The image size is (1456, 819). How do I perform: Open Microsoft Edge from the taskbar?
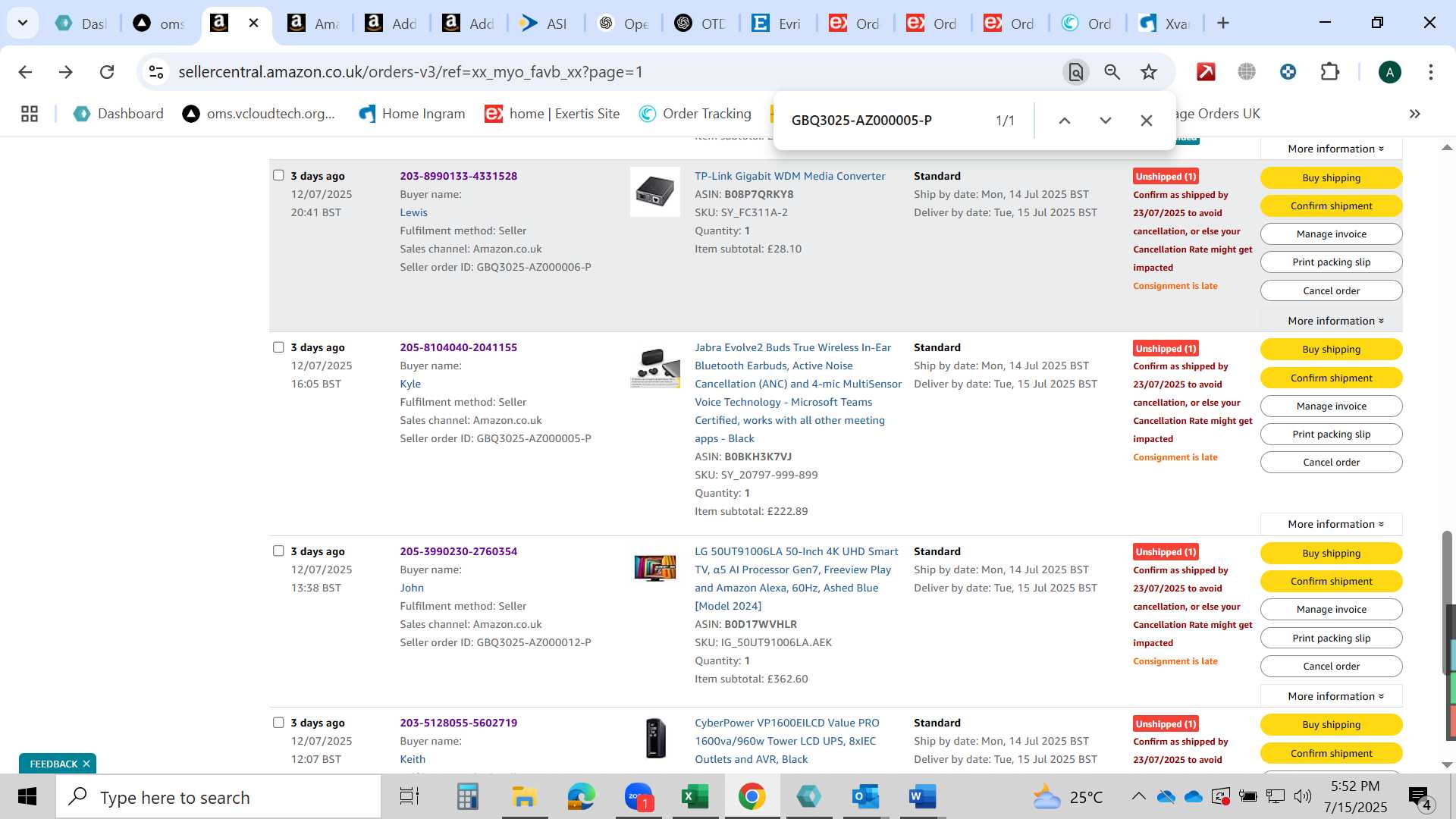(582, 797)
